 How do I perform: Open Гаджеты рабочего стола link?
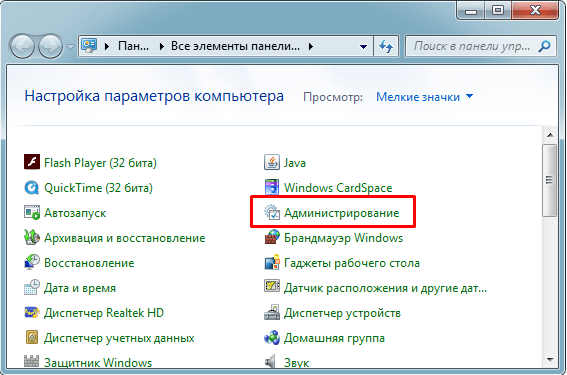coord(351,263)
